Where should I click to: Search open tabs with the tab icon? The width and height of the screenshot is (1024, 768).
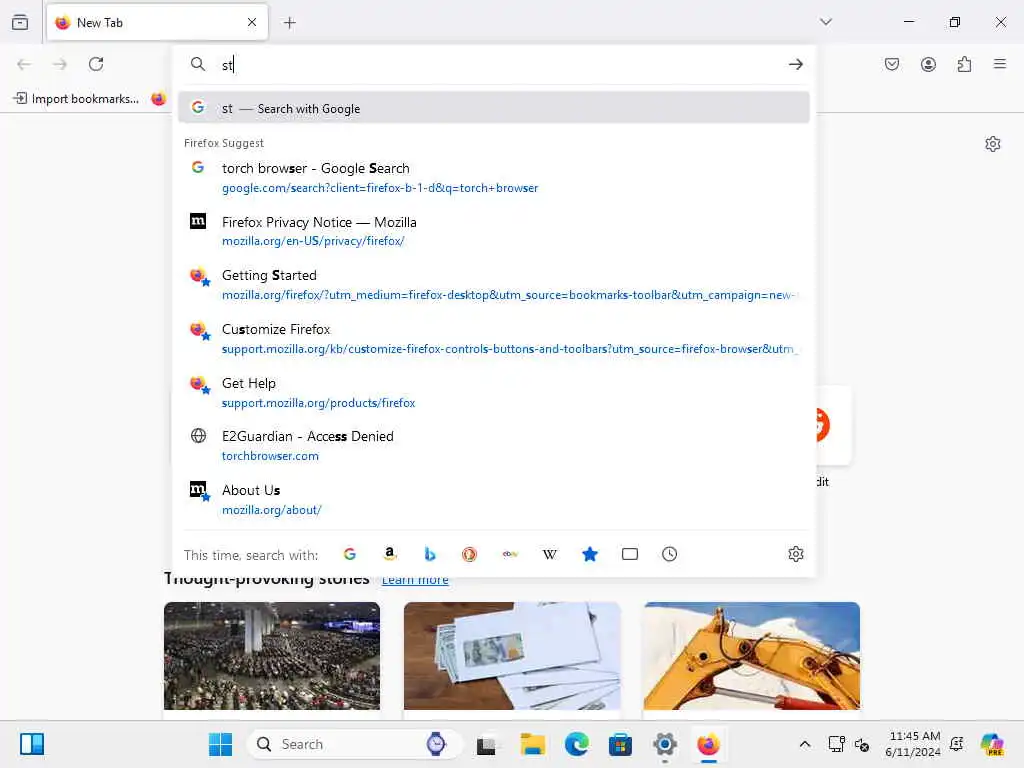pos(630,554)
